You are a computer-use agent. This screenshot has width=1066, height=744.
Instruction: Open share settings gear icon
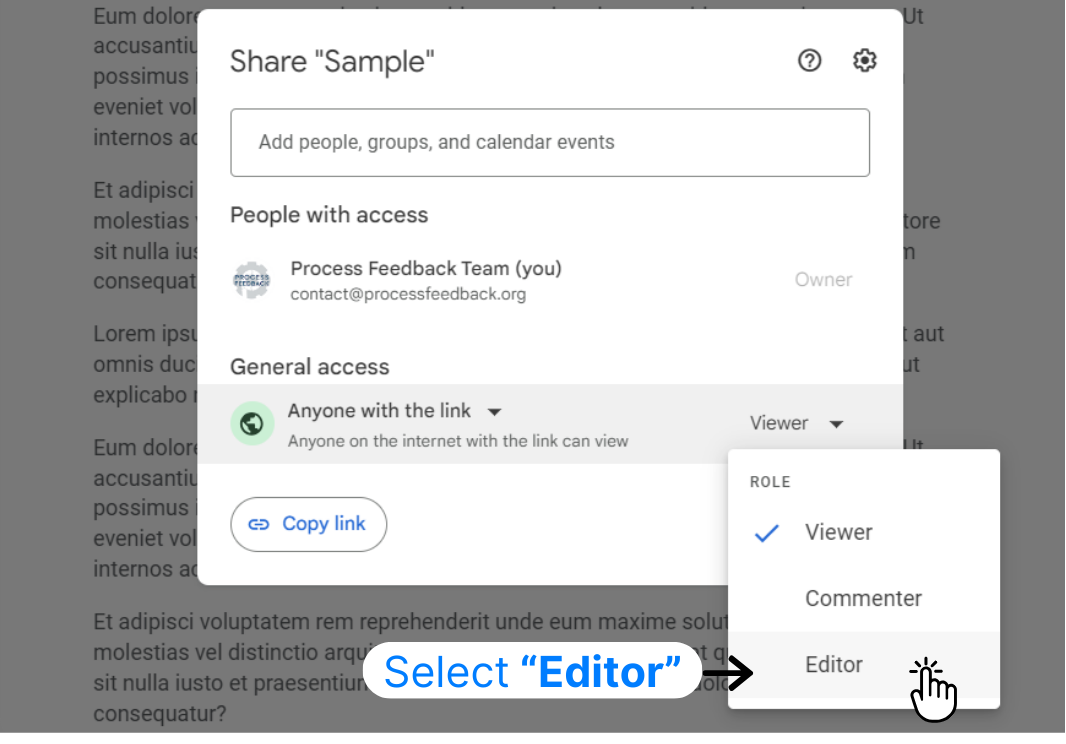864,61
